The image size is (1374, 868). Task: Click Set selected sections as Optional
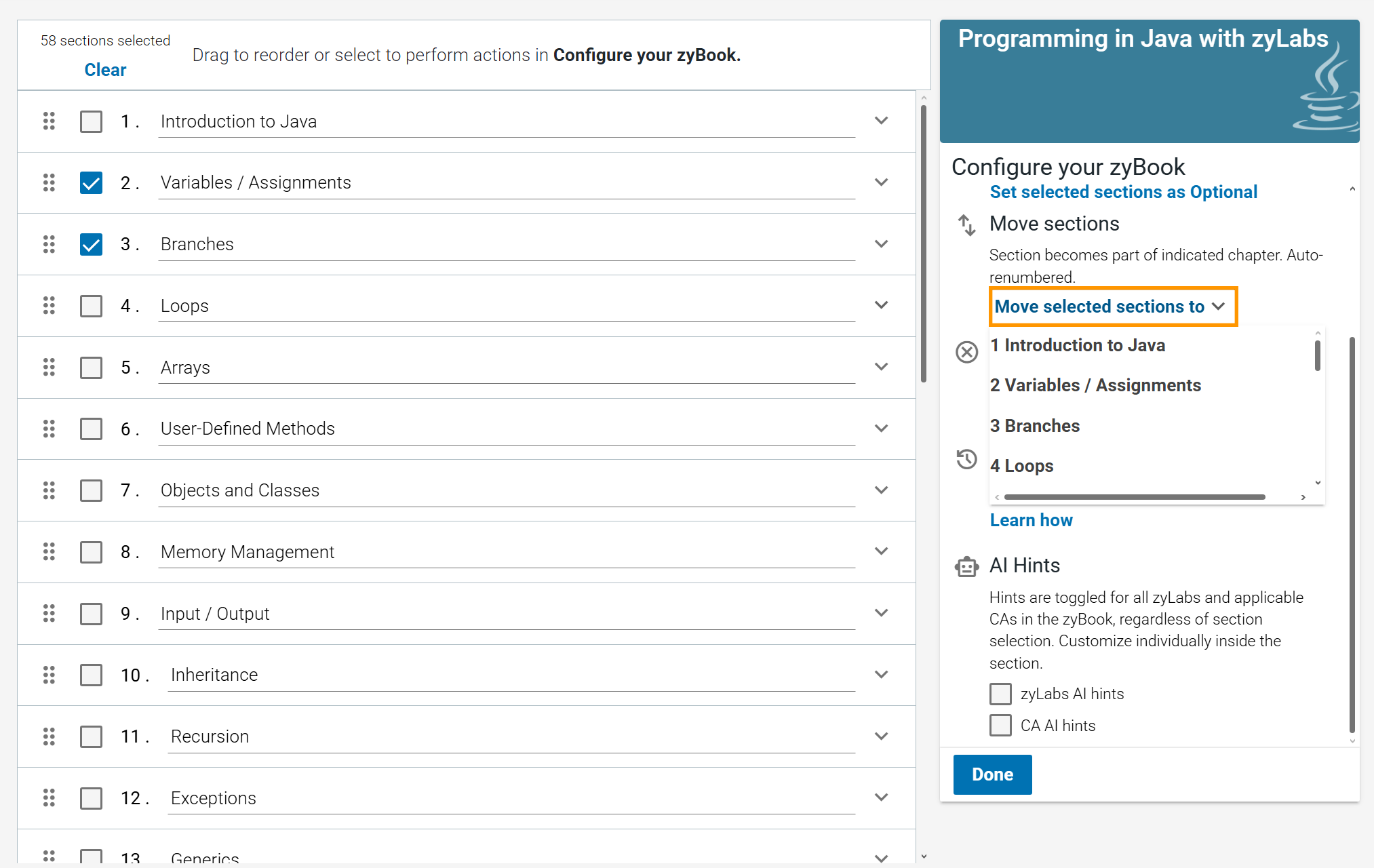[1123, 192]
